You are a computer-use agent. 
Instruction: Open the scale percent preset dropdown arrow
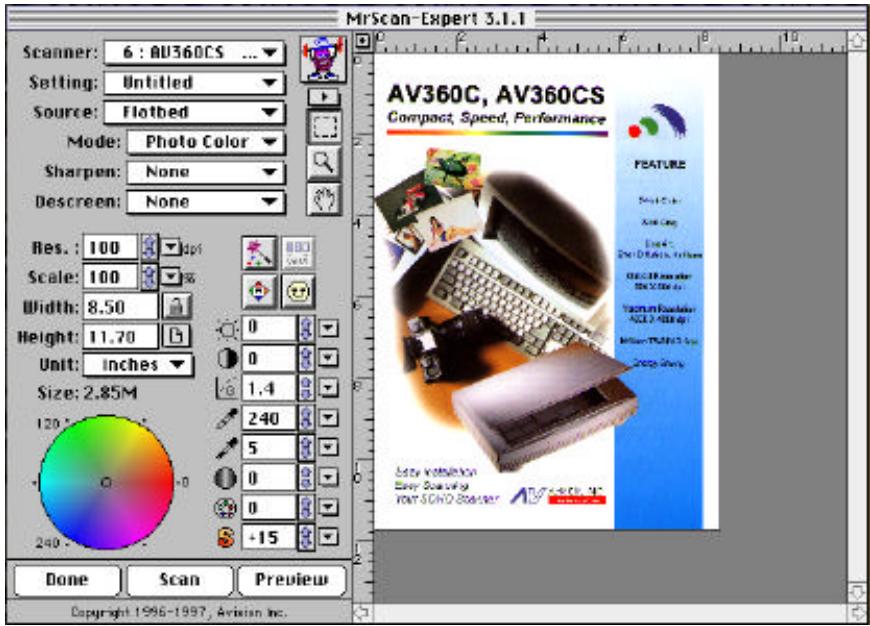171,276
